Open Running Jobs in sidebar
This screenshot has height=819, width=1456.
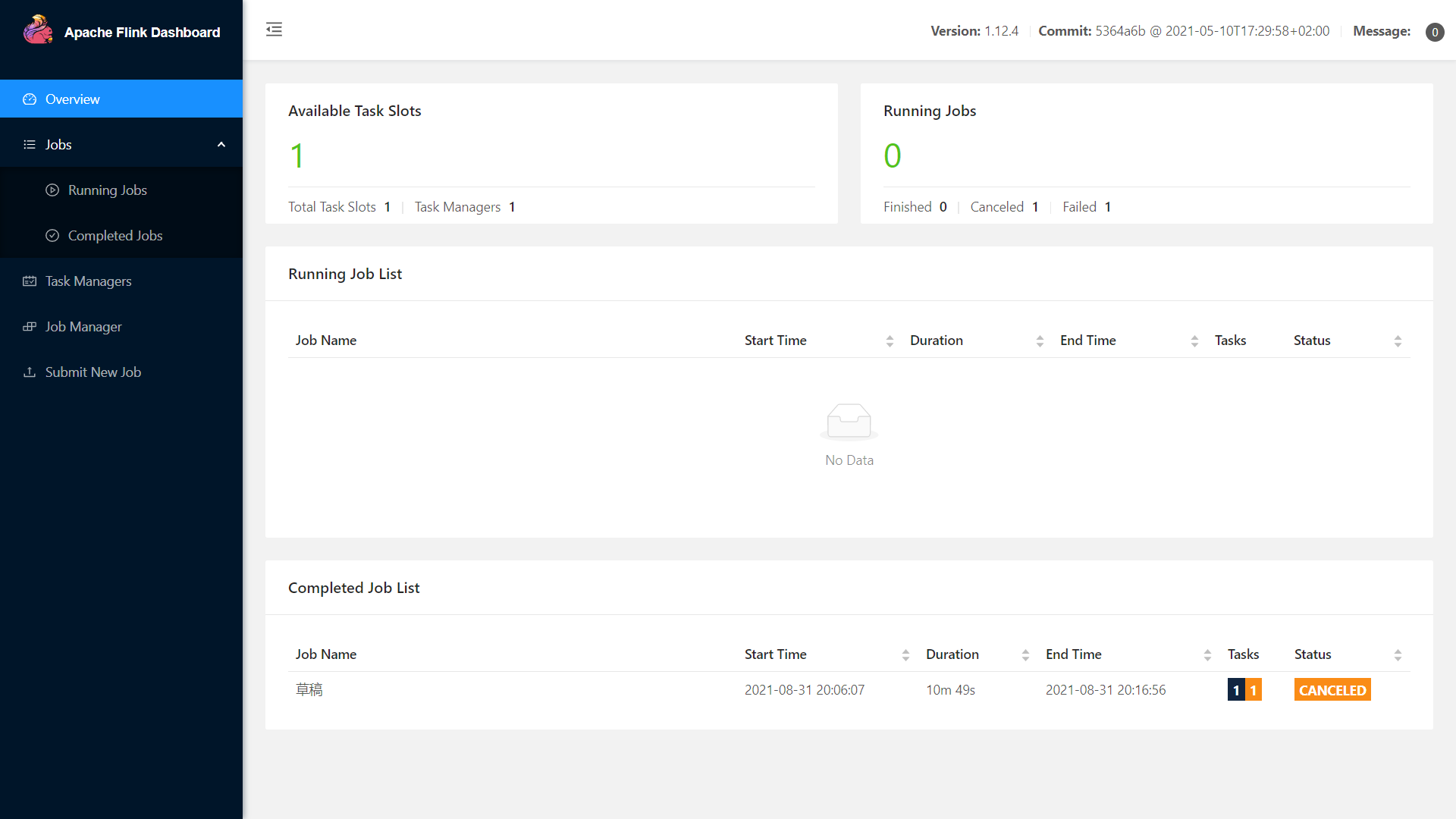point(107,190)
